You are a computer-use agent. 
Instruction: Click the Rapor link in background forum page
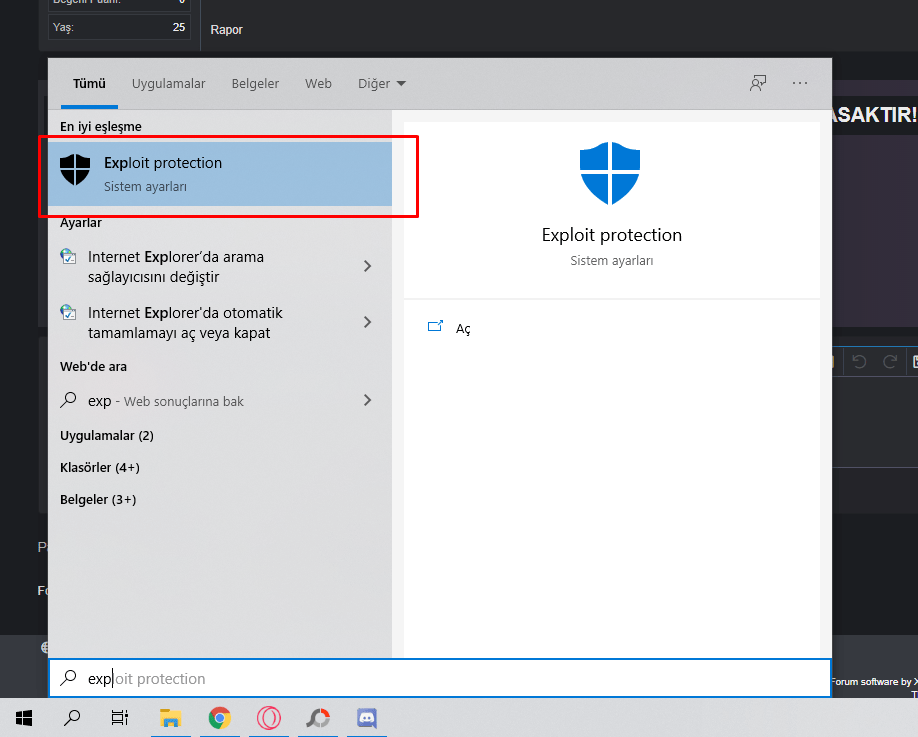click(x=227, y=30)
